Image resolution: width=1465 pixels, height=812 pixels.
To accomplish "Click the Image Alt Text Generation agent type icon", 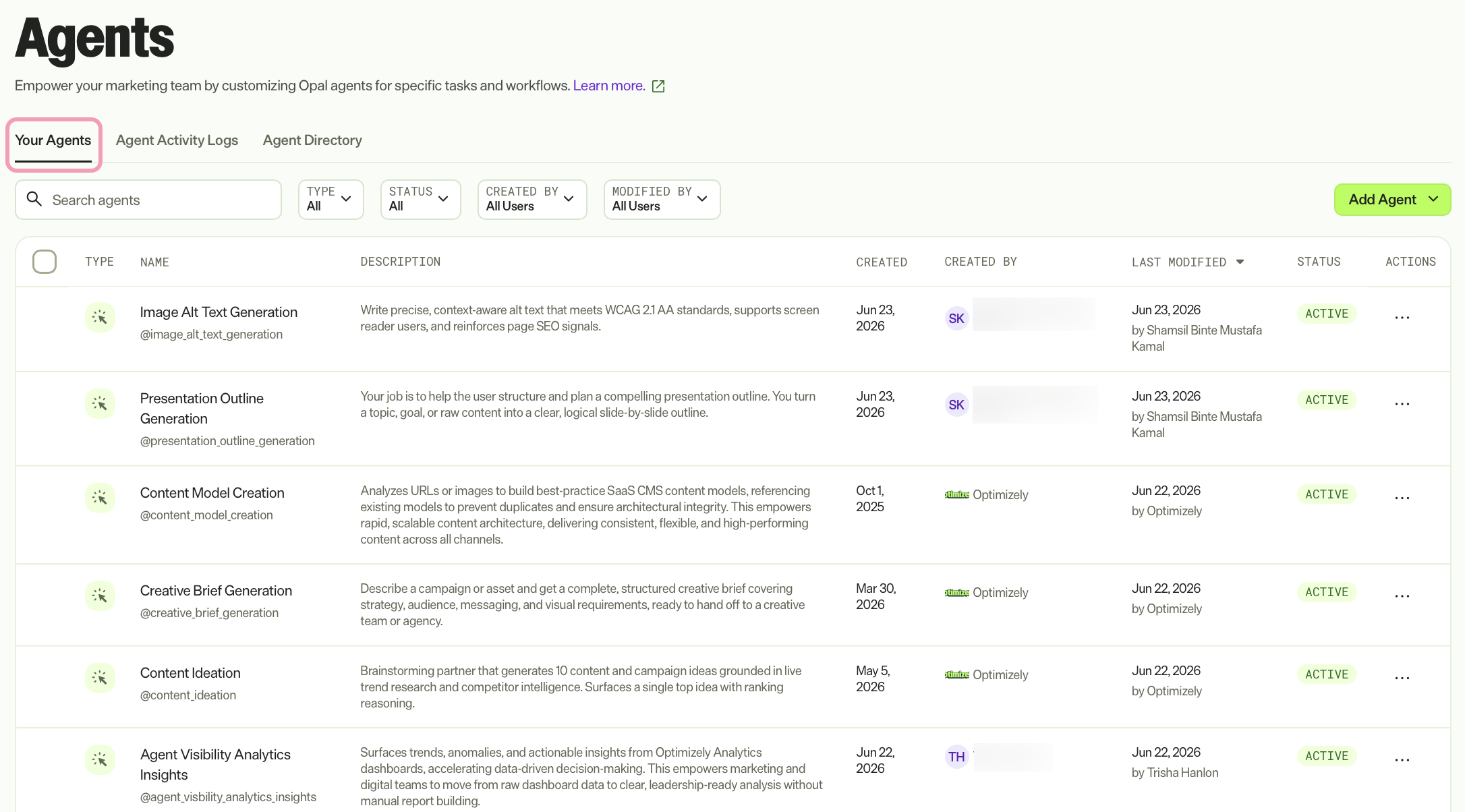I will (x=100, y=317).
